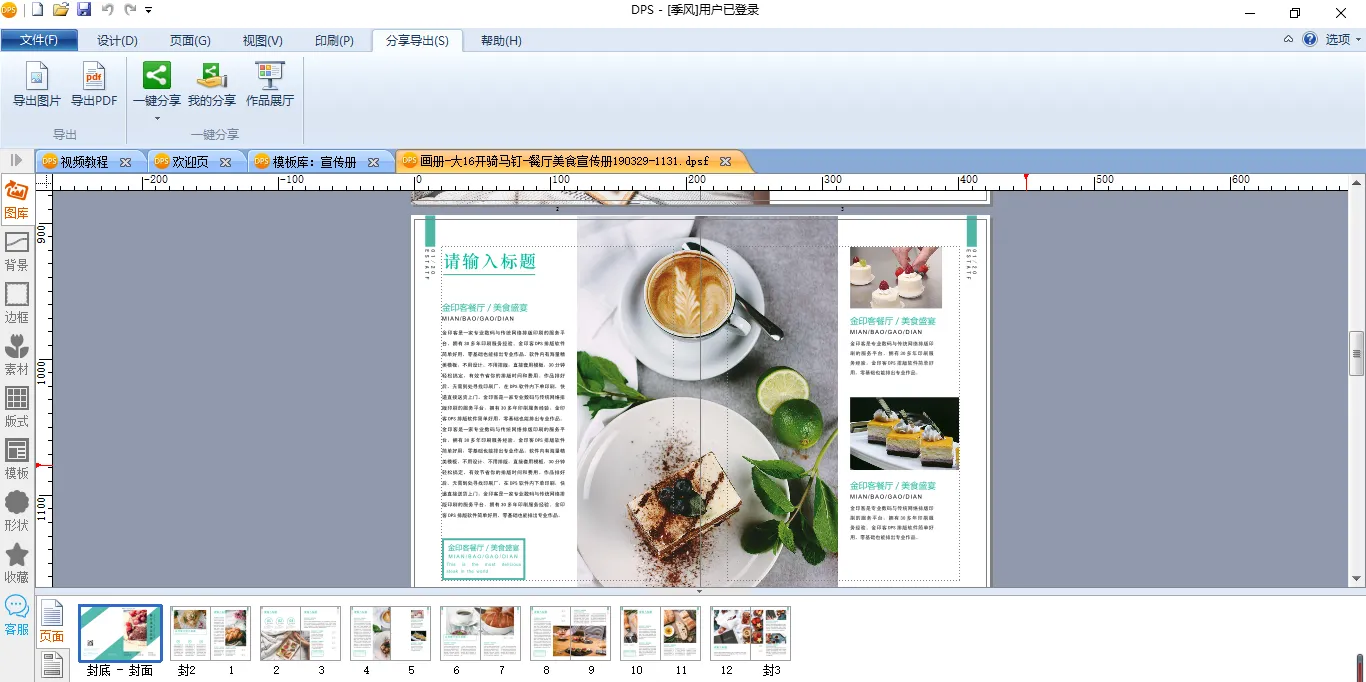
Task: Open the Shapes (形状) sidebar panel
Action: (x=17, y=511)
